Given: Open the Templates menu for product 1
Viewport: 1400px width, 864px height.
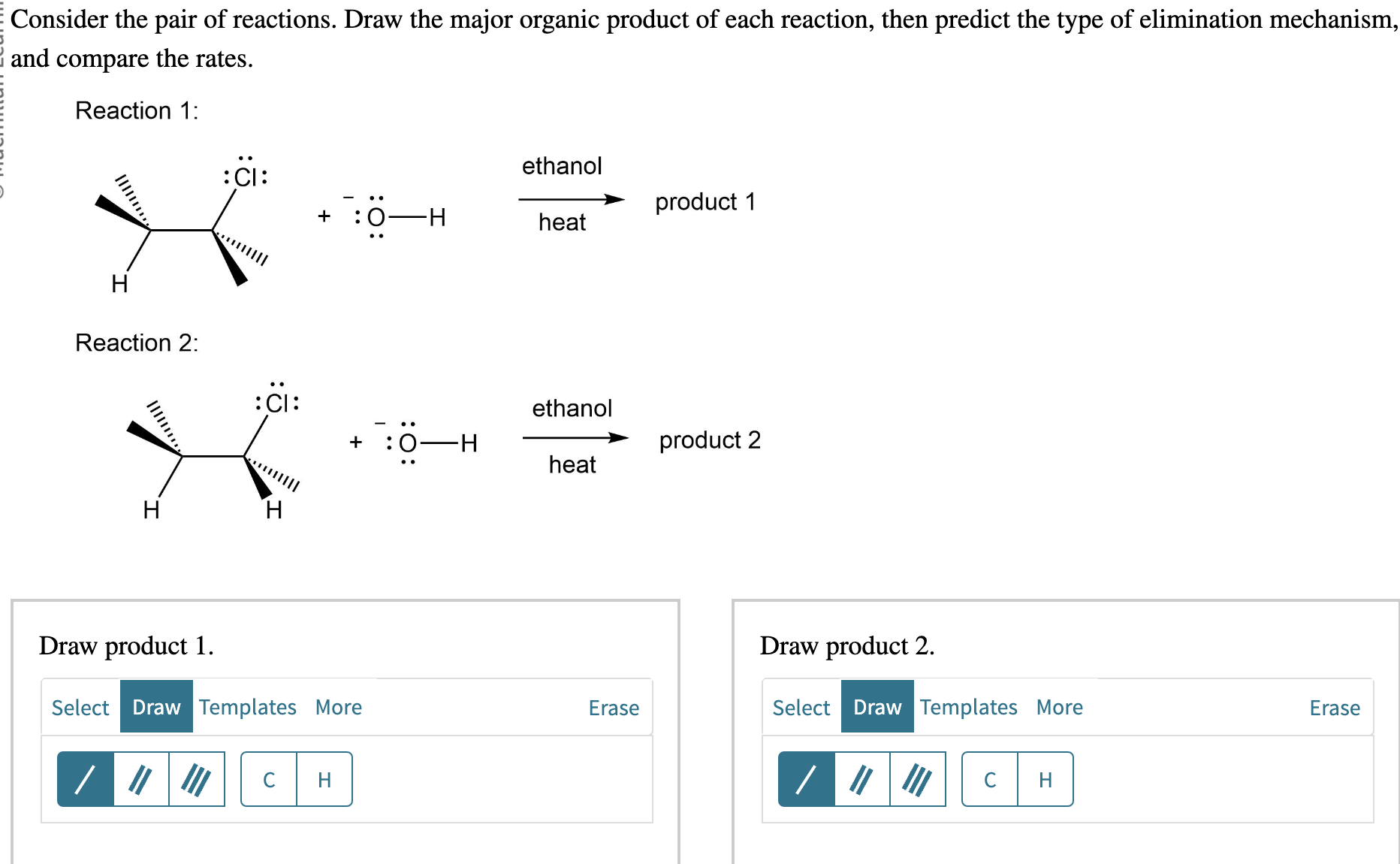Looking at the screenshot, I should pyautogui.click(x=247, y=707).
